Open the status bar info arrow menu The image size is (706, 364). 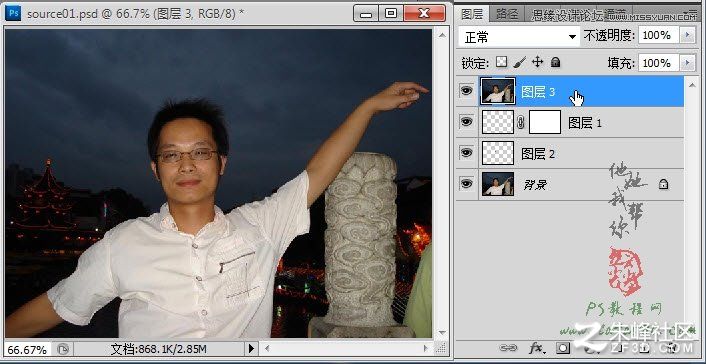(251, 348)
